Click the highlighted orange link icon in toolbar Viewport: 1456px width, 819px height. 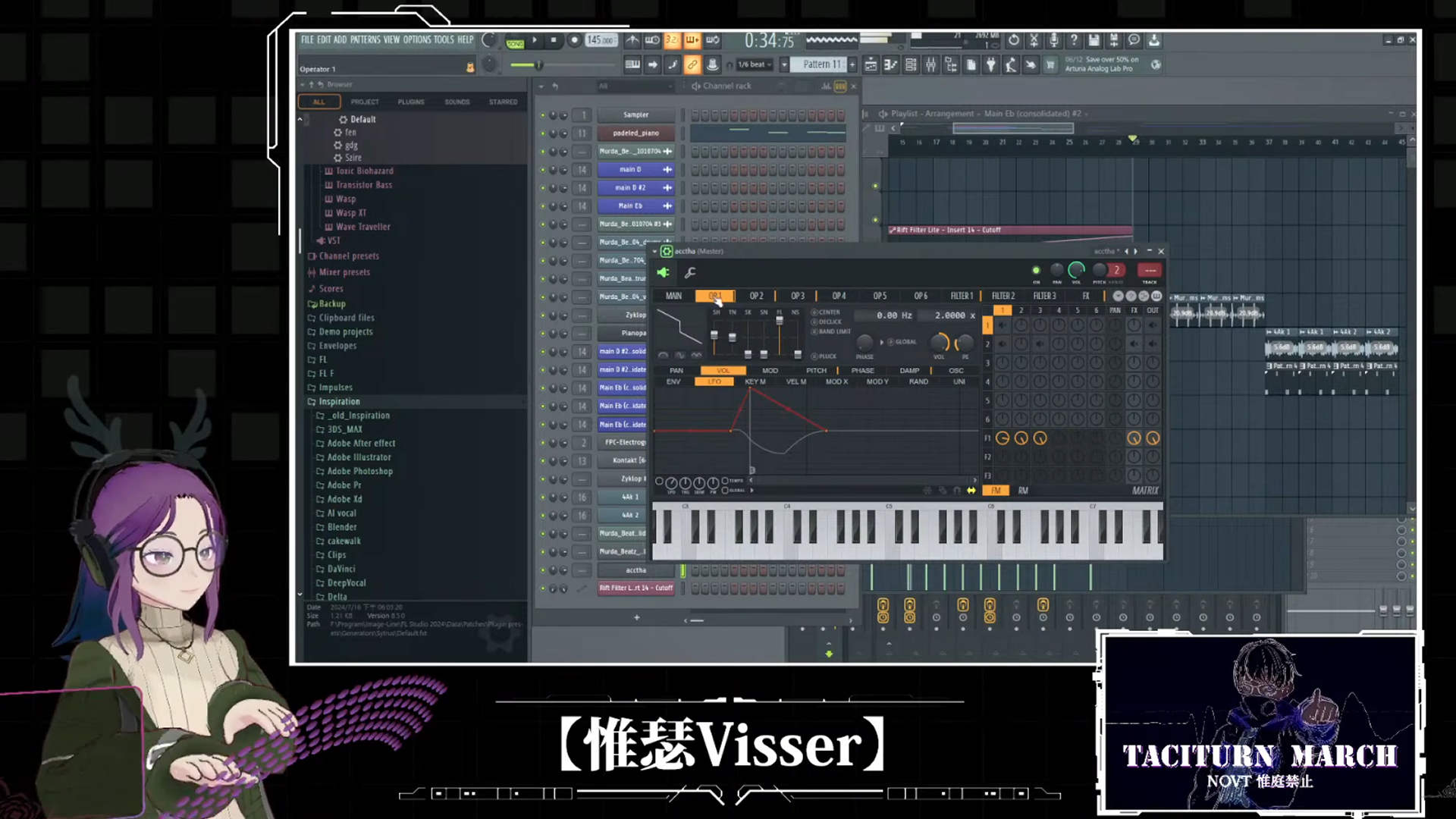tap(692, 65)
